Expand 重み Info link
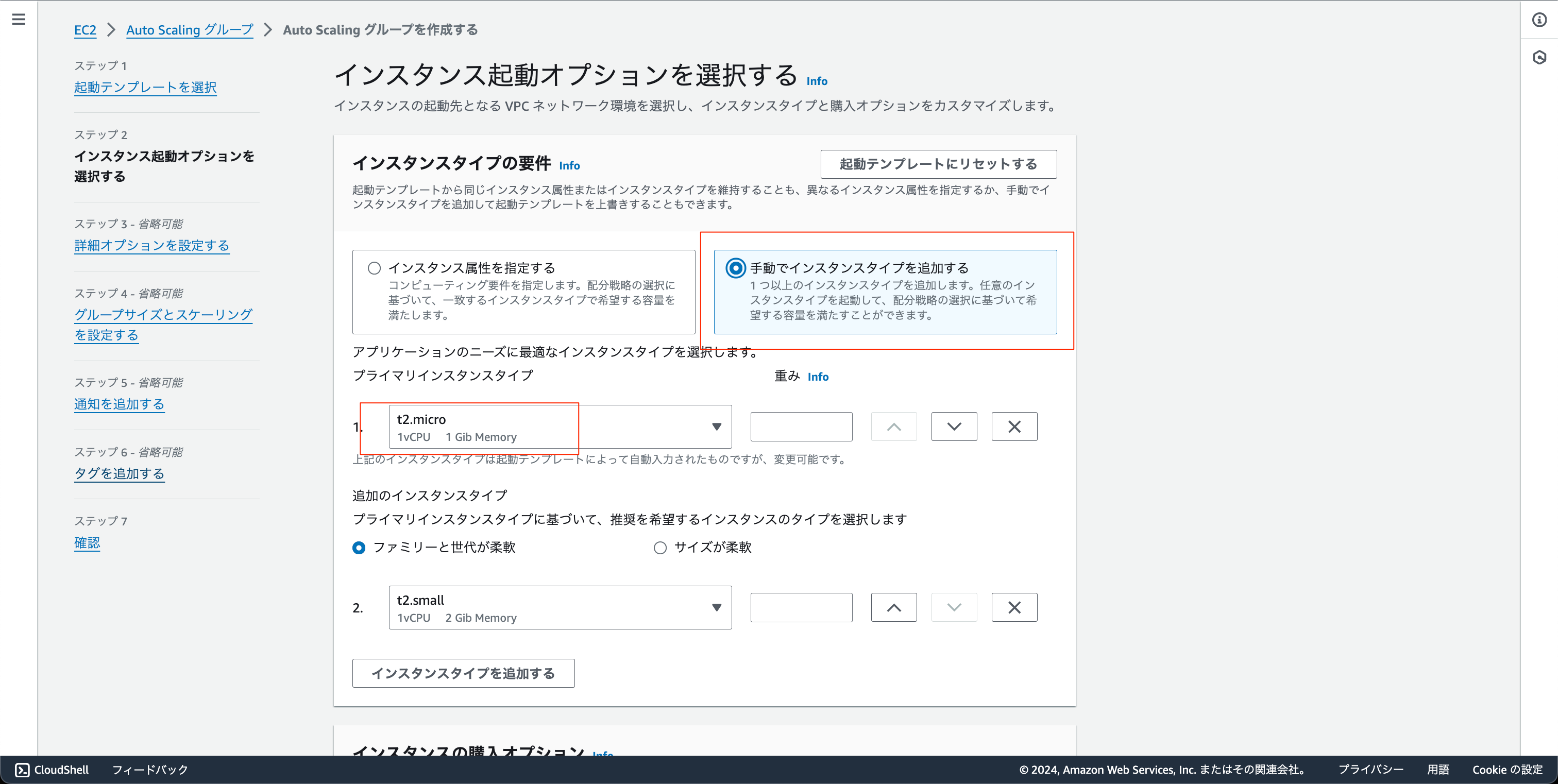The image size is (1558, 784). coord(818,376)
